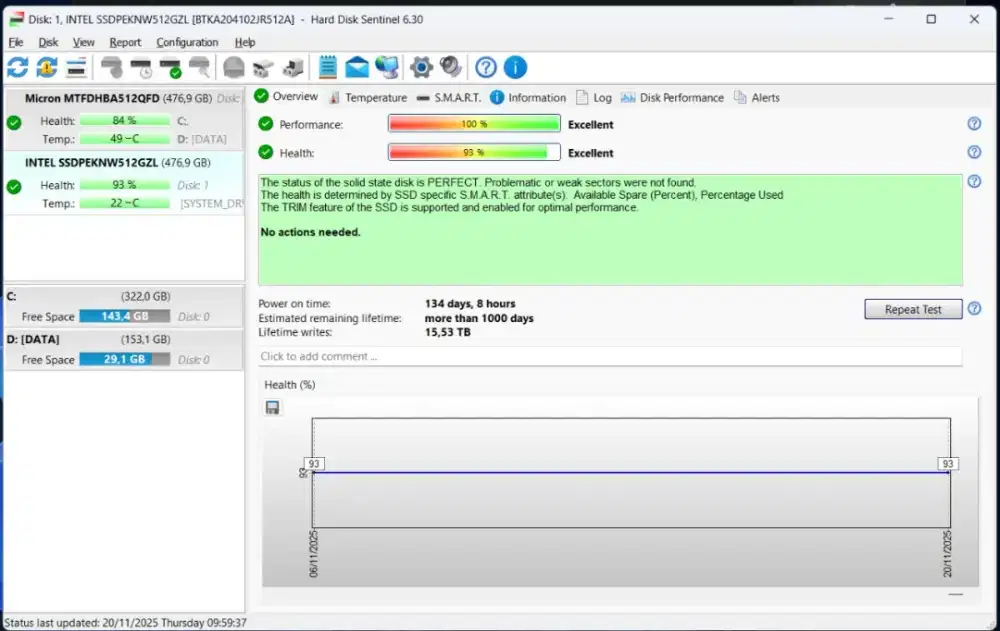Screen dimensions: 1000x631
Task: Open the Disk menu
Action: pyautogui.click(x=47, y=42)
